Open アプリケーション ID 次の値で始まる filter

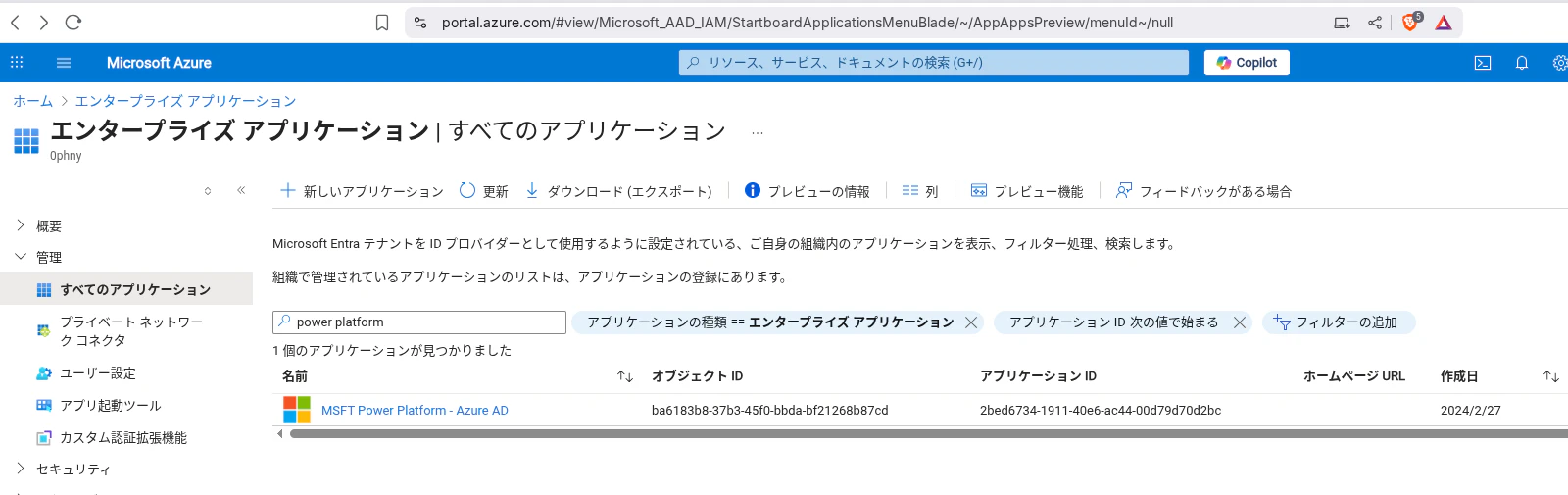[1114, 322]
